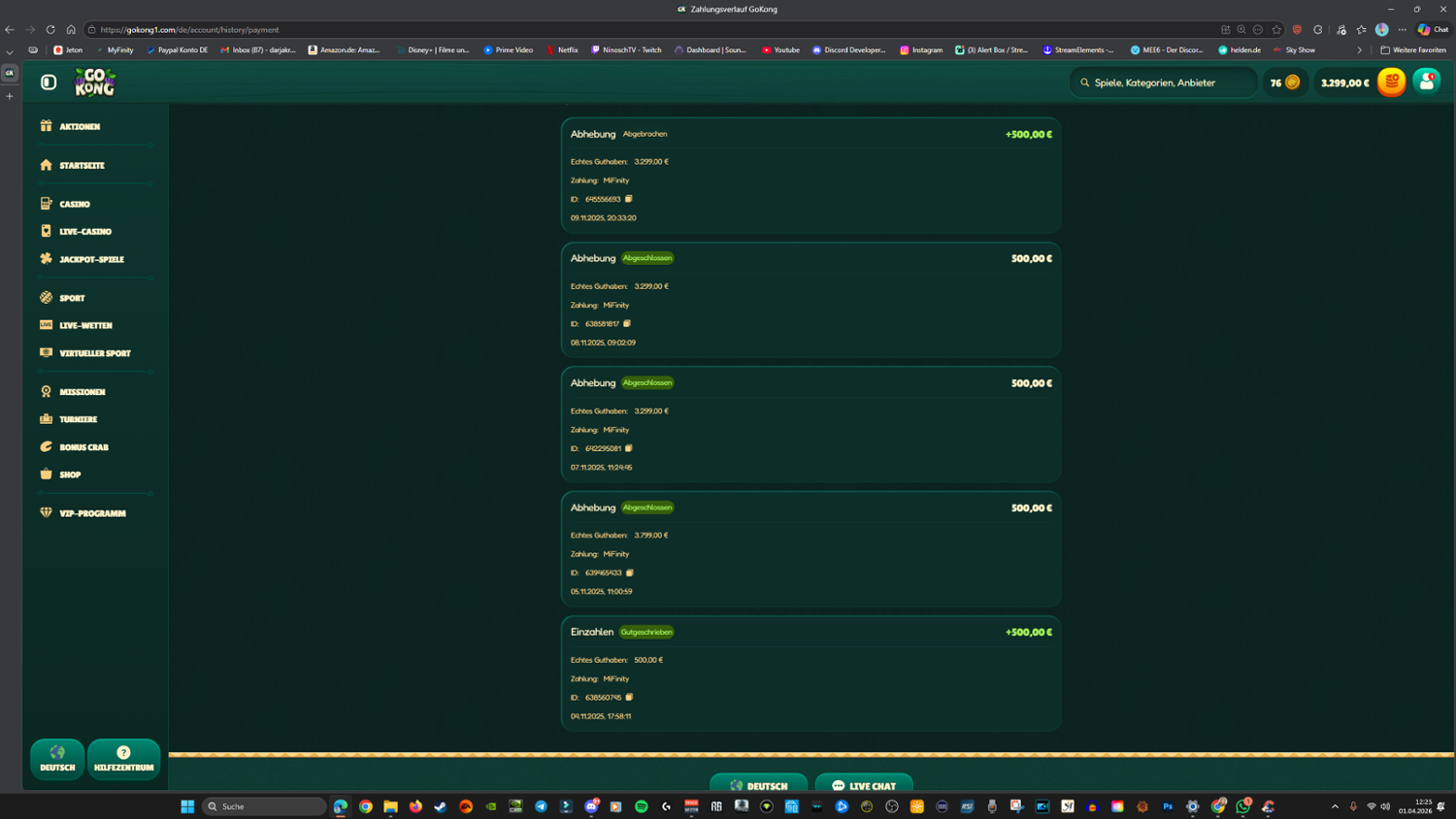Click the GoKong logo
Screen dimensions: 1456x819
pyautogui.click(x=95, y=82)
